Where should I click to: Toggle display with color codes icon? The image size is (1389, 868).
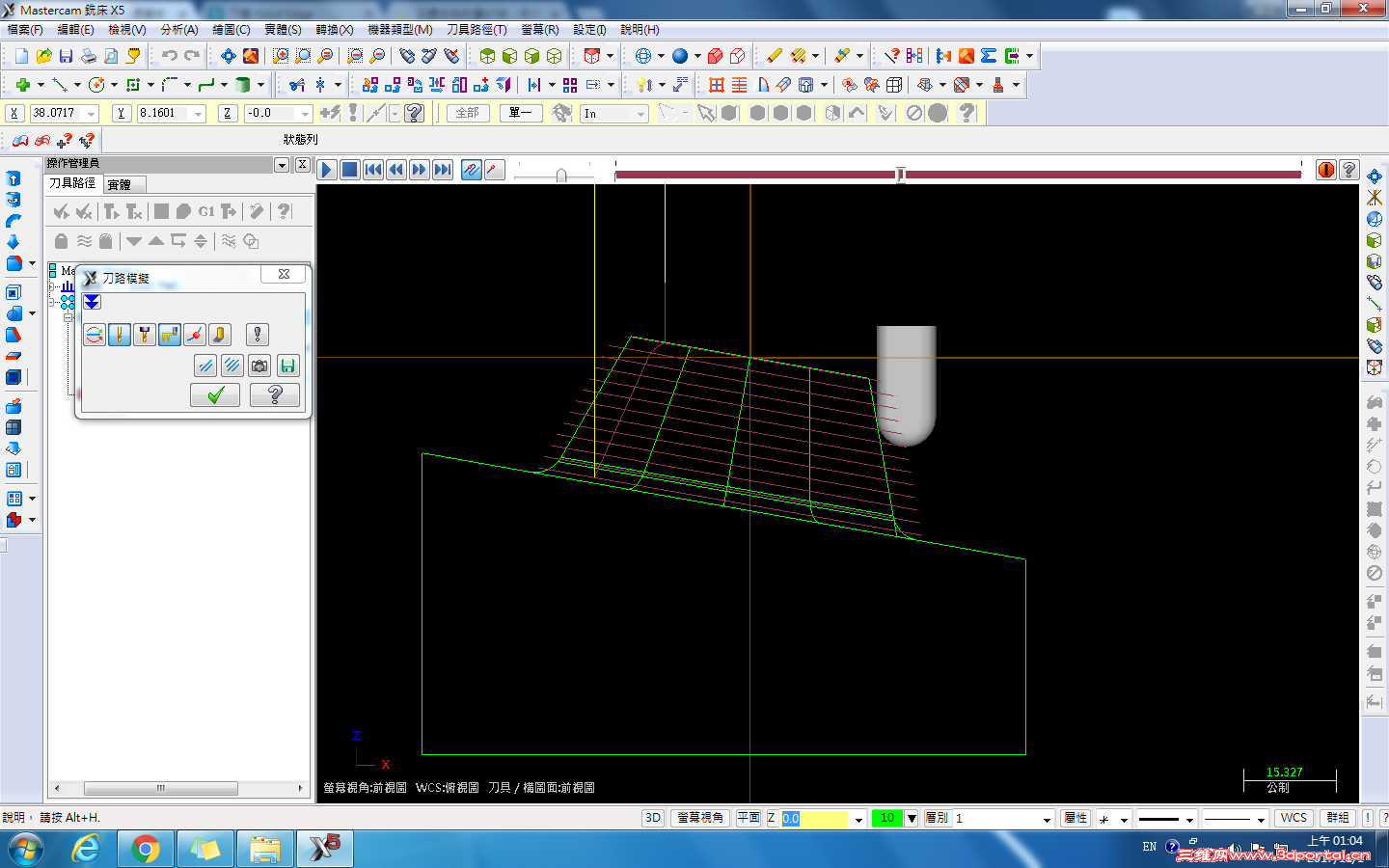pyautogui.click(x=95, y=335)
